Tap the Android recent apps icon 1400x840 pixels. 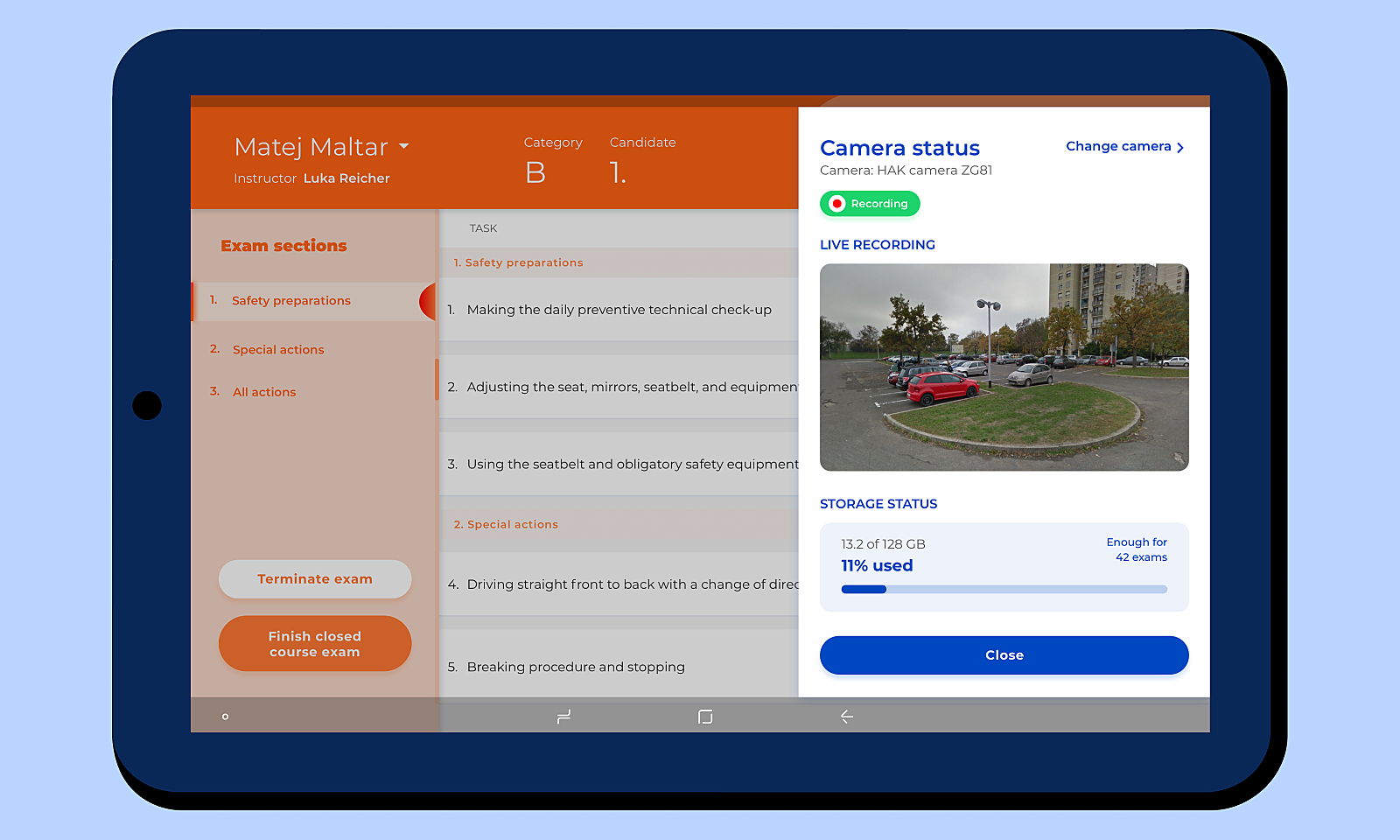click(x=563, y=717)
